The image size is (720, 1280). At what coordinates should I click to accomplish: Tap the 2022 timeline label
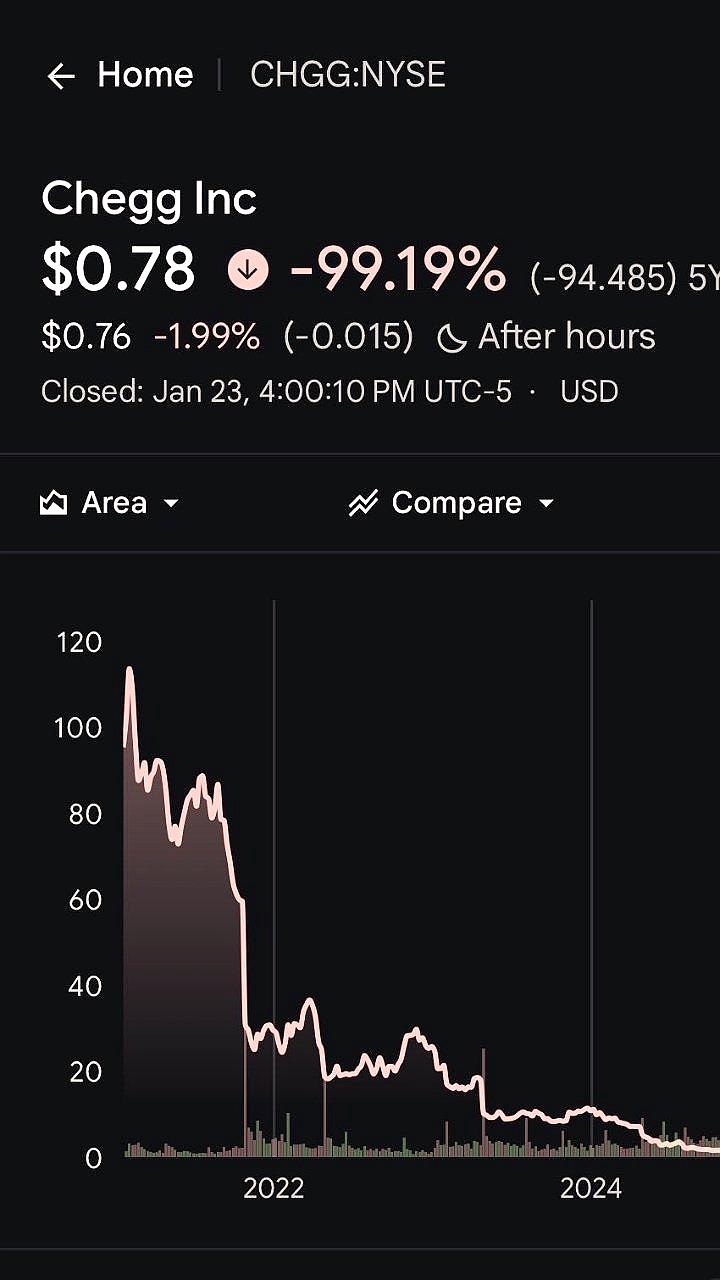click(x=273, y=1188)
